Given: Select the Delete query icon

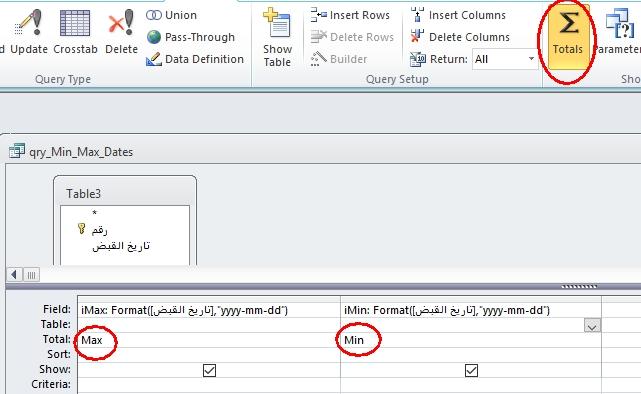Looking at the screenshot, I should 121,31.
